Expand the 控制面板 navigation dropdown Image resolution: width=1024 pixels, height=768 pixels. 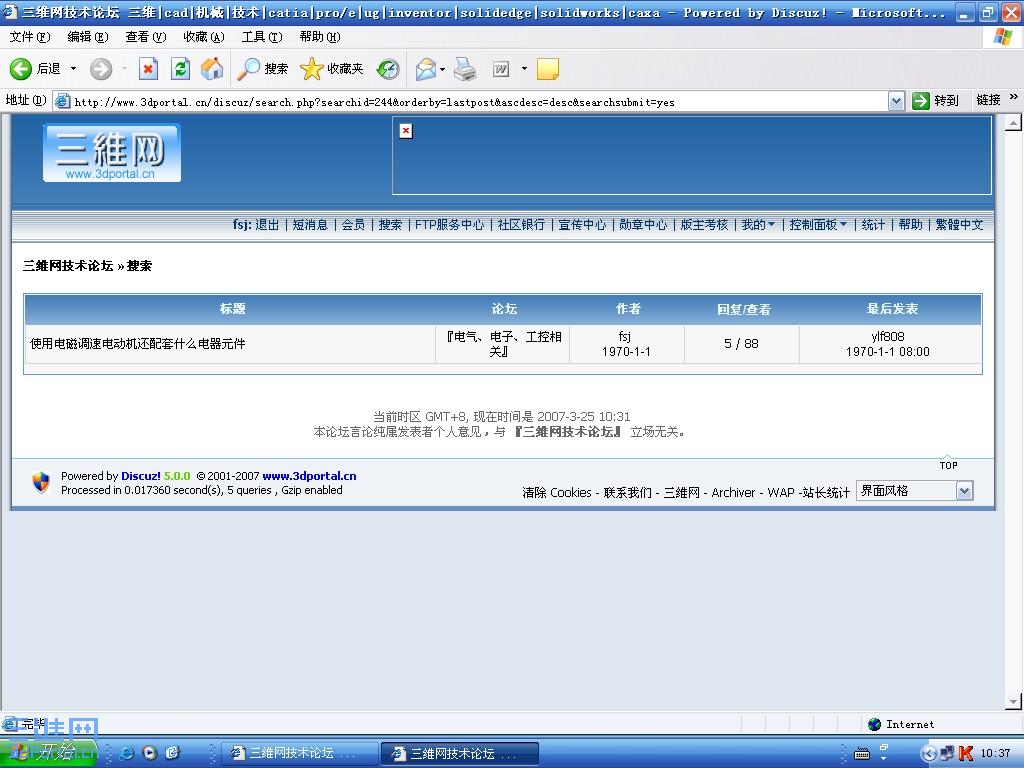(818, 225)
